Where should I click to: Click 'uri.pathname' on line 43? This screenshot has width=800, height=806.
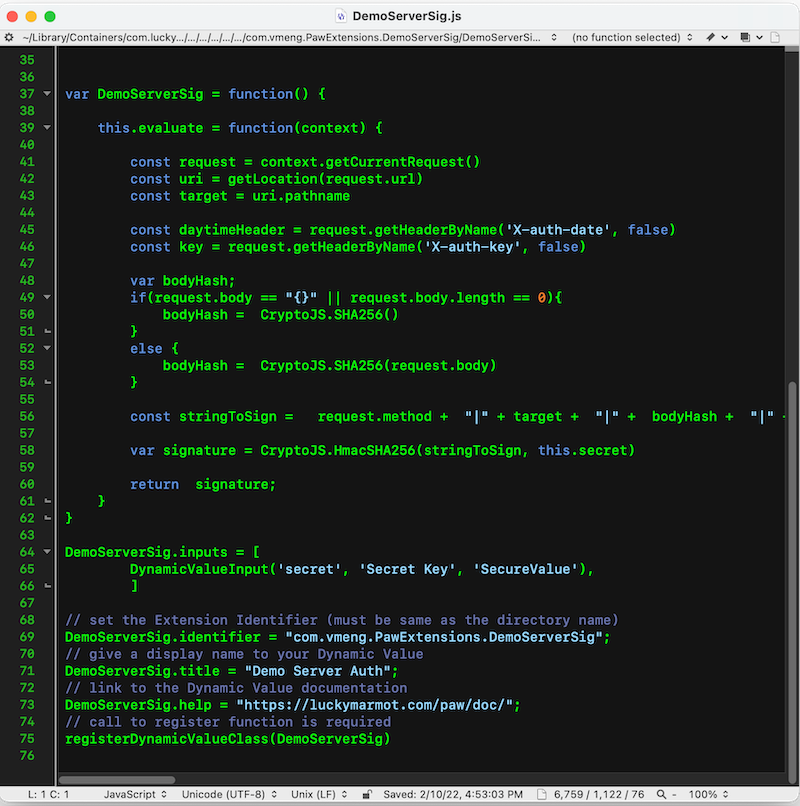coord(301,196)
